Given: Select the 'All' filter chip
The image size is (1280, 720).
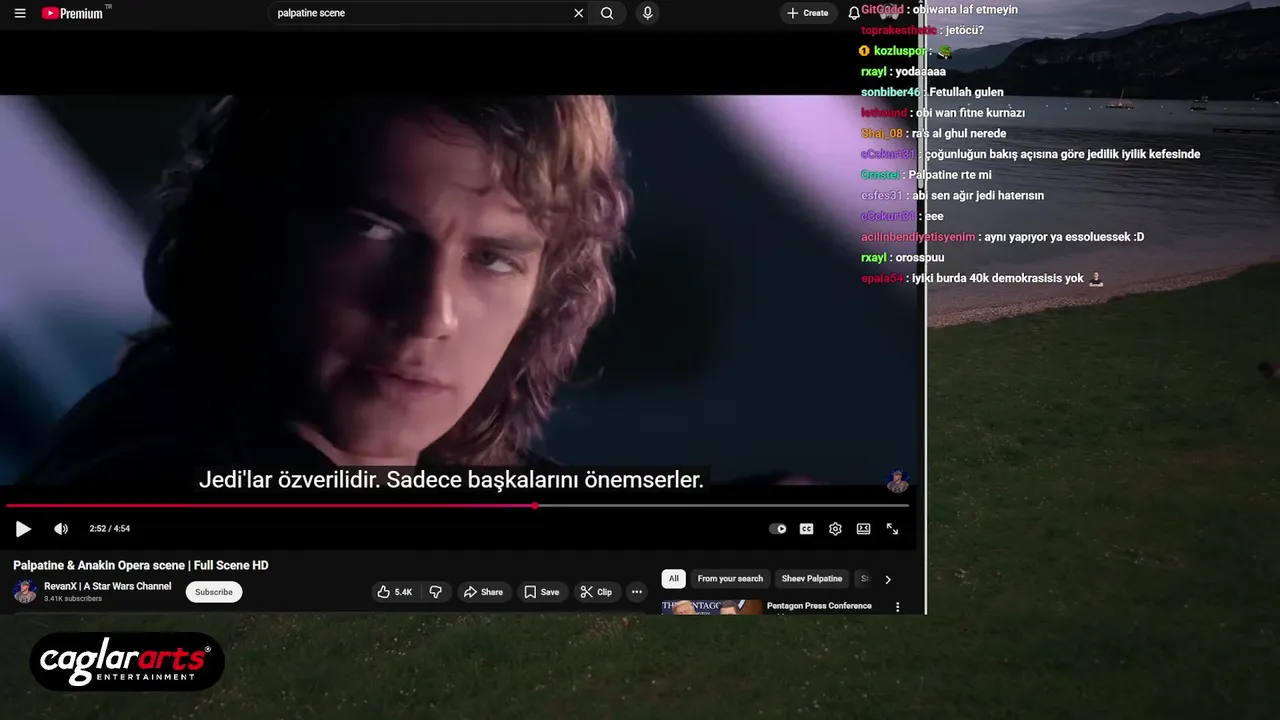Looking at the screenshot, I should tap(674, 579).
